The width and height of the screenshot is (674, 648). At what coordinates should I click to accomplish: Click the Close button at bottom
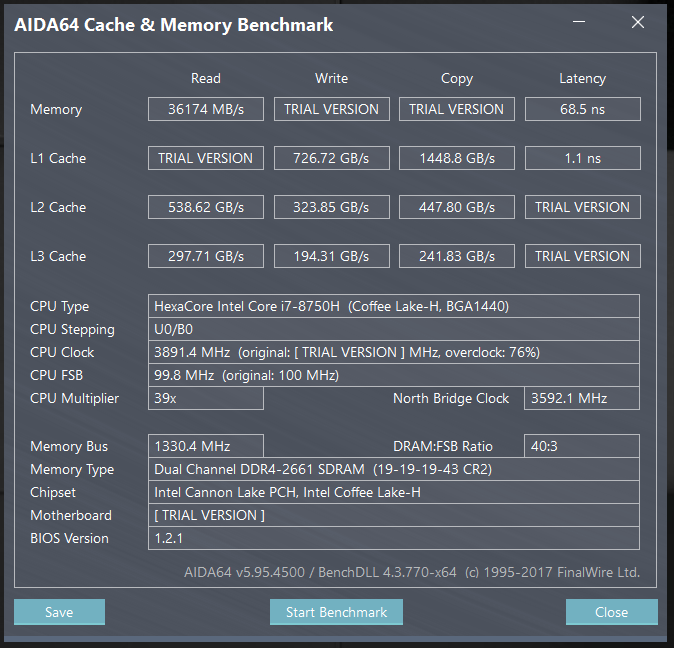(x=612, y=612)
